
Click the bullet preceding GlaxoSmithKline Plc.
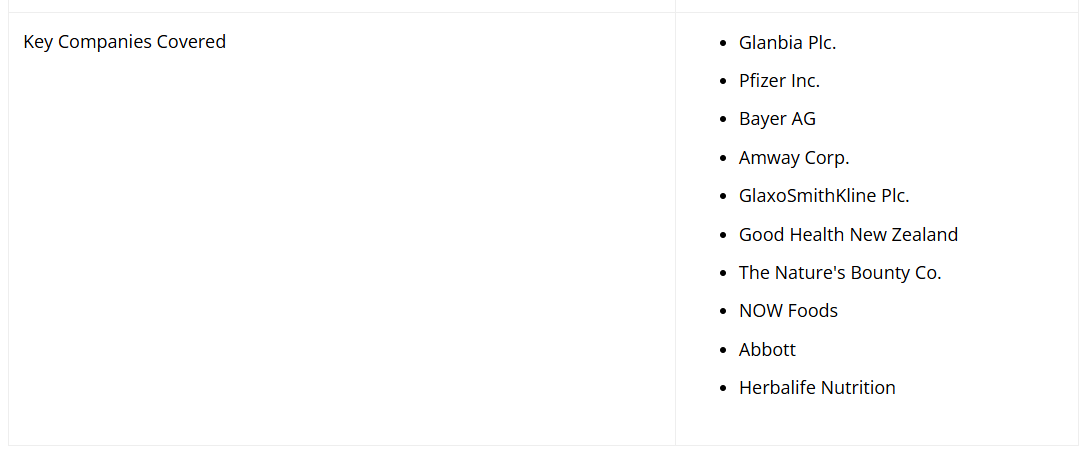[724, 197]
